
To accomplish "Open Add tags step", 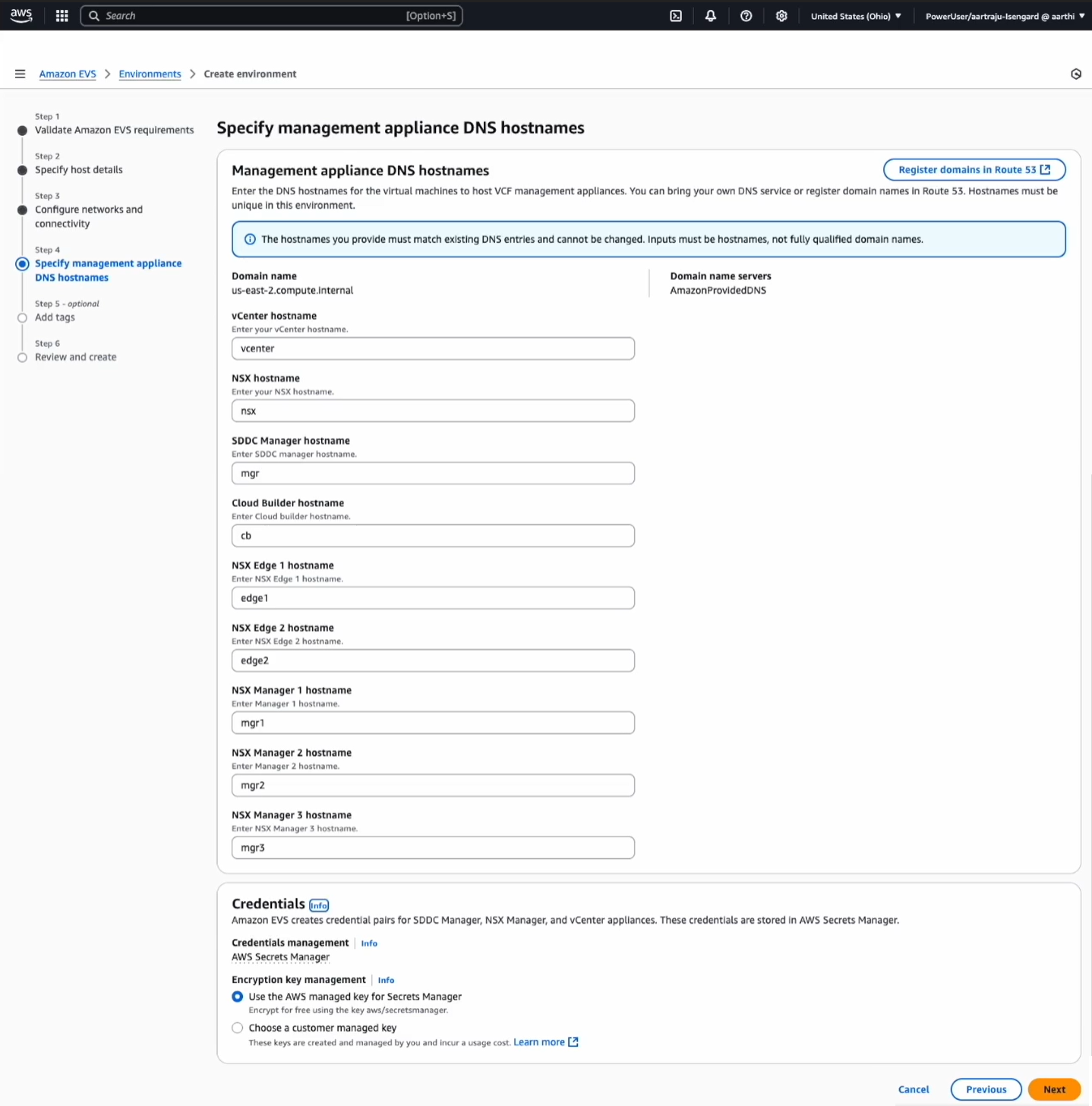I will [x=55, y=317].
